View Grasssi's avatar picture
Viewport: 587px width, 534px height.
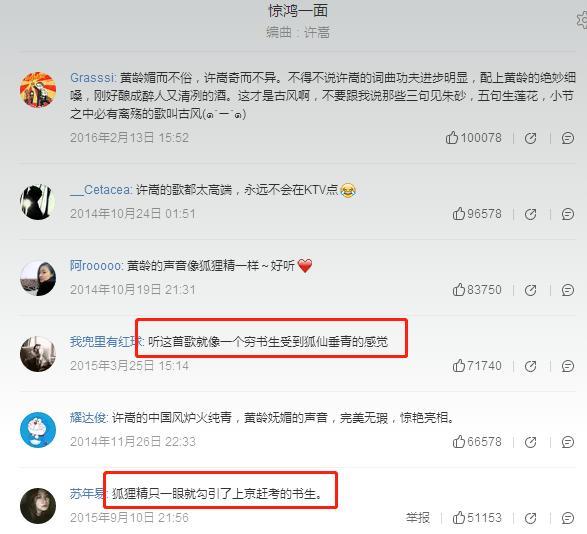tap(38, 90)
